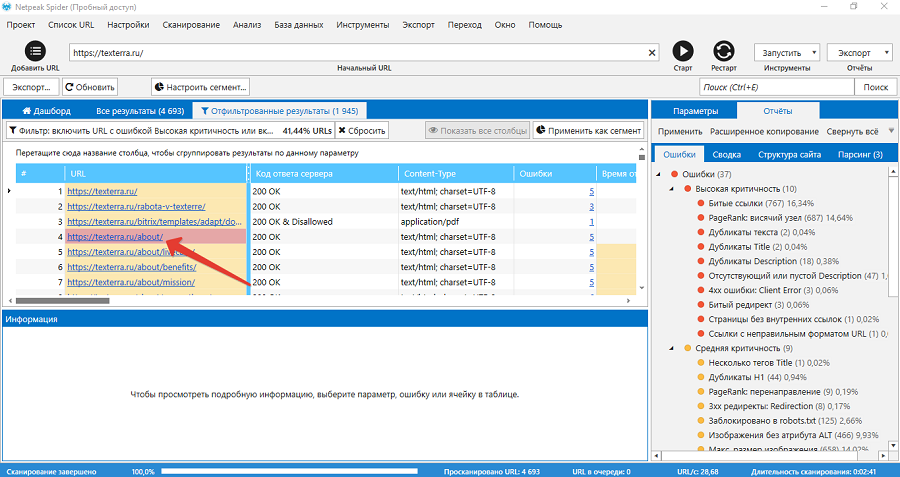
Task: Sort by the Content-Type column header
Action: tap(456, 173)
